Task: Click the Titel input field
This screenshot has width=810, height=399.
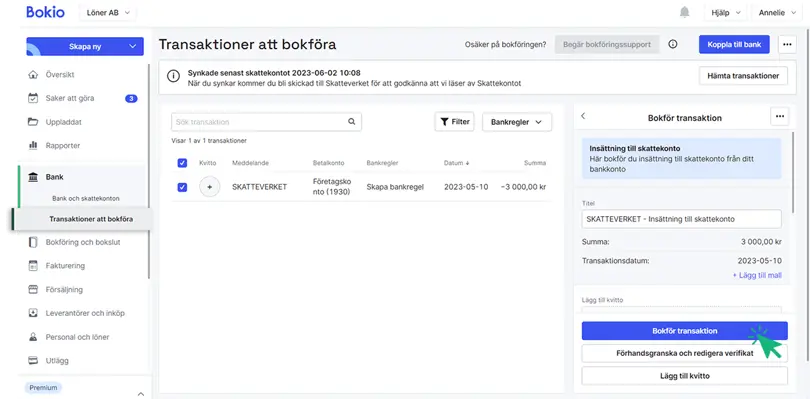Action: [x=681, y=219]
